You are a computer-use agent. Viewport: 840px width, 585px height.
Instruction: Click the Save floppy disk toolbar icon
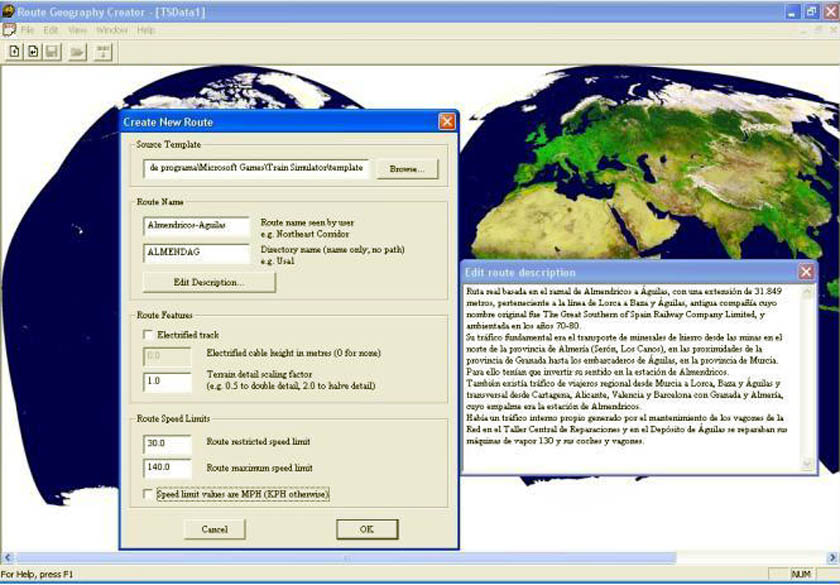pos(52,51)
